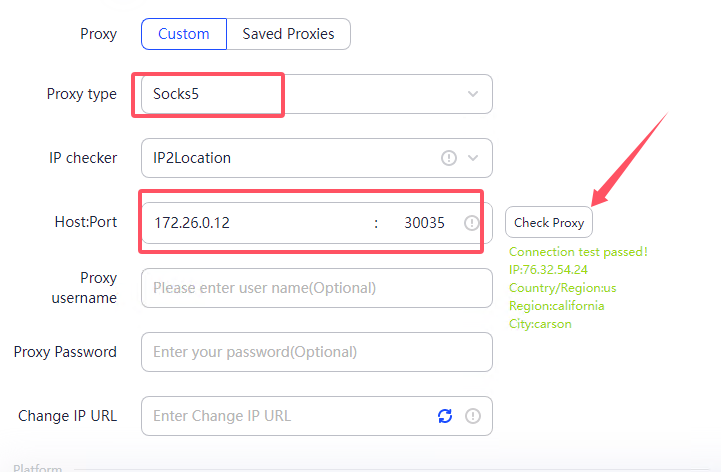Focus the Proxy Password input field
This screenshot has width=721, height=472.
[x=316, y=352]
